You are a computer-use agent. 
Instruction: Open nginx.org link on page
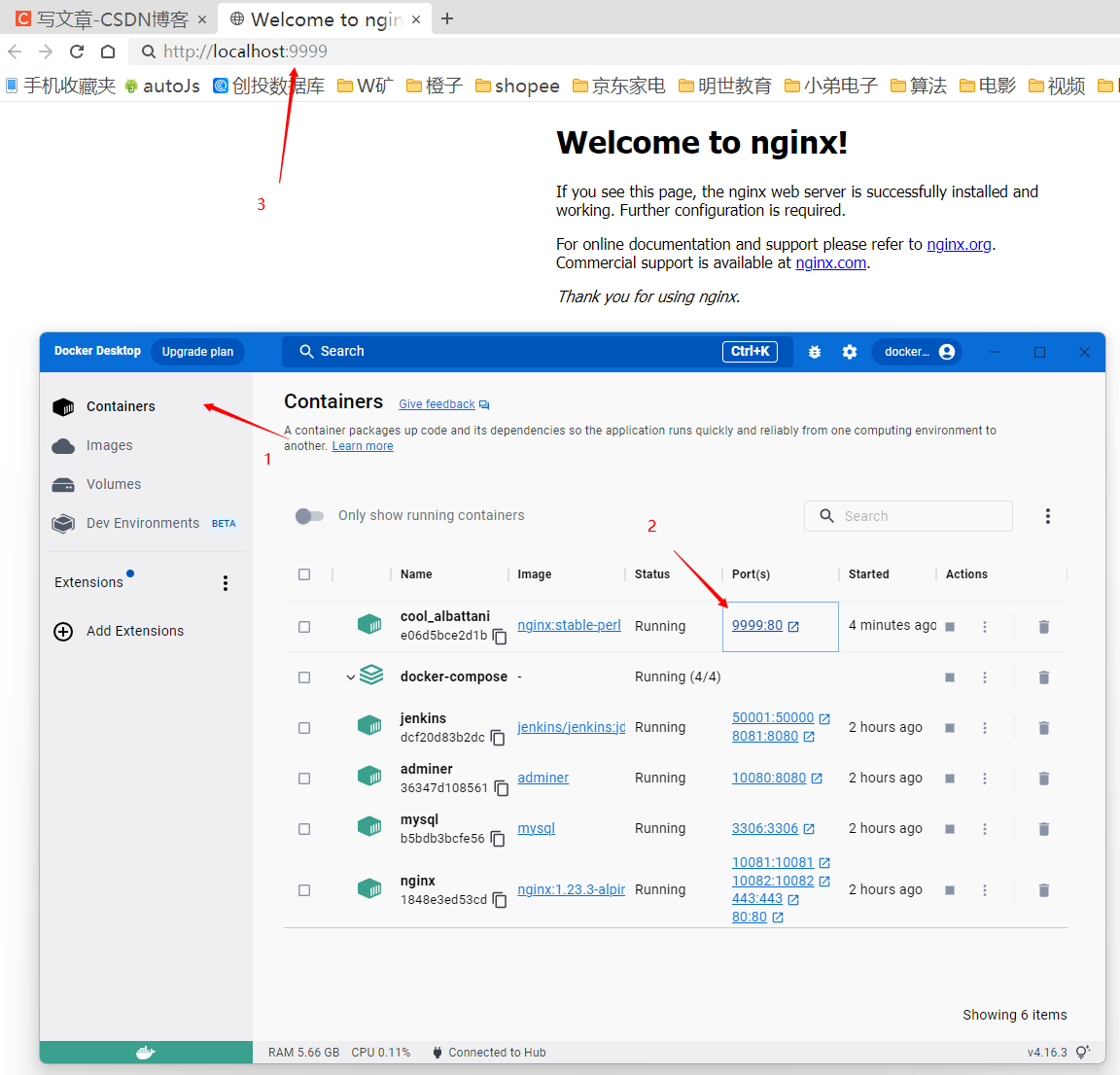tap(959, 244)
